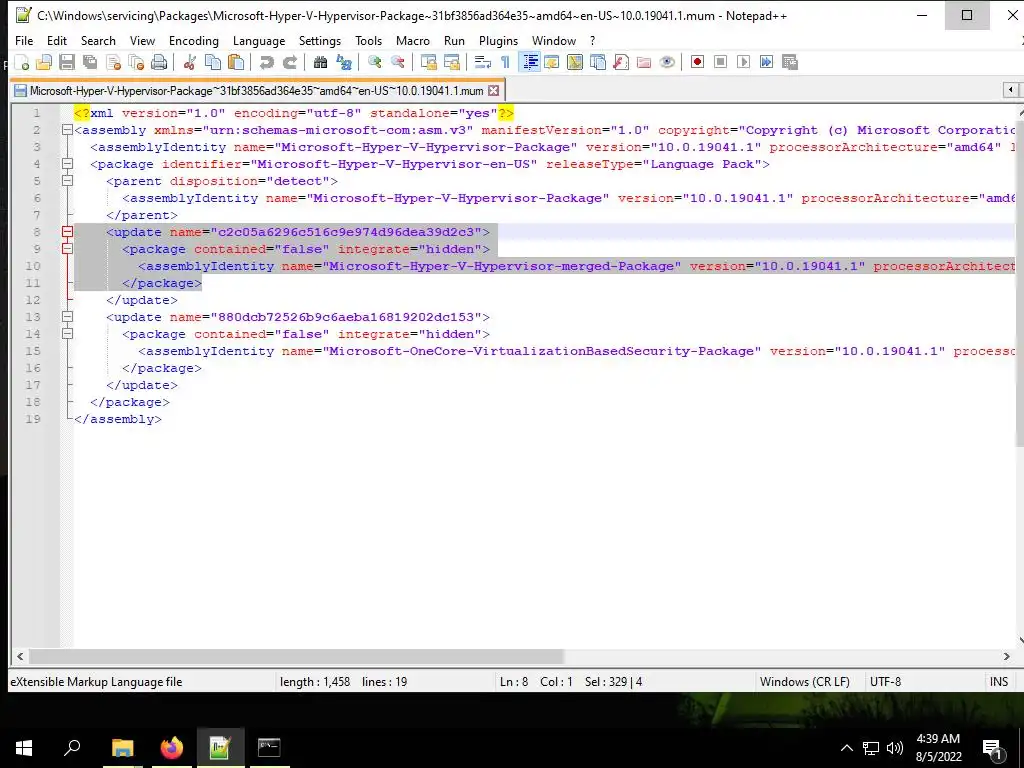1024x768 pixels.
Task: Open the Language menu
Action: (259, 40)
